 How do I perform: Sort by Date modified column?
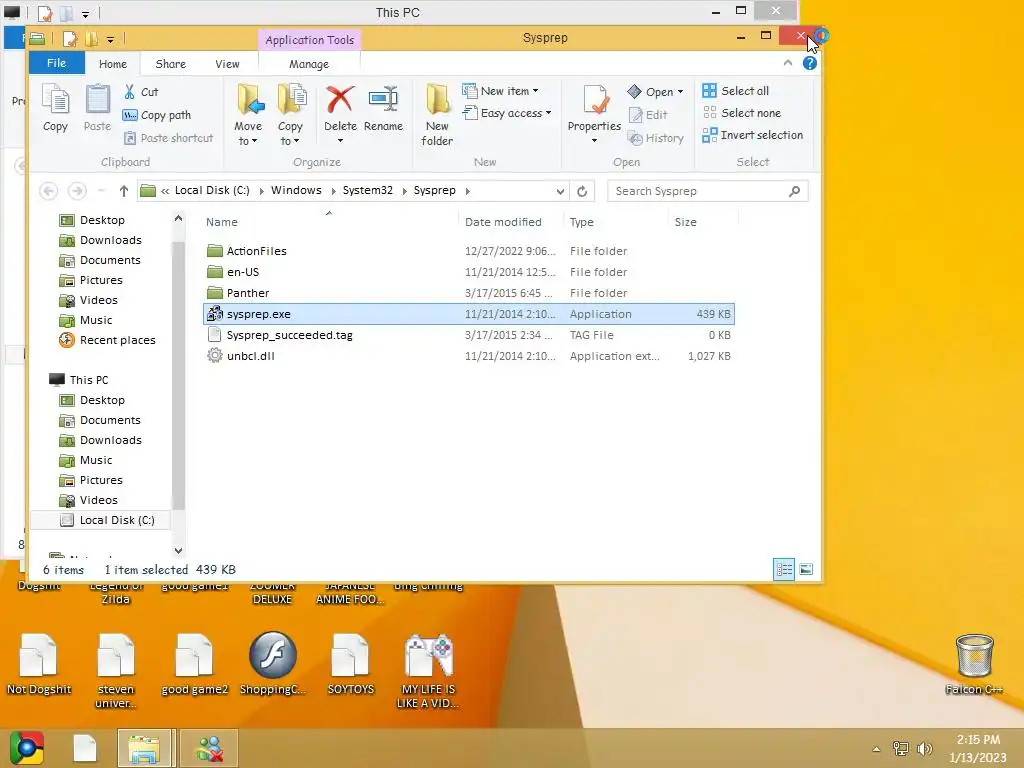(x=503, y=222)
